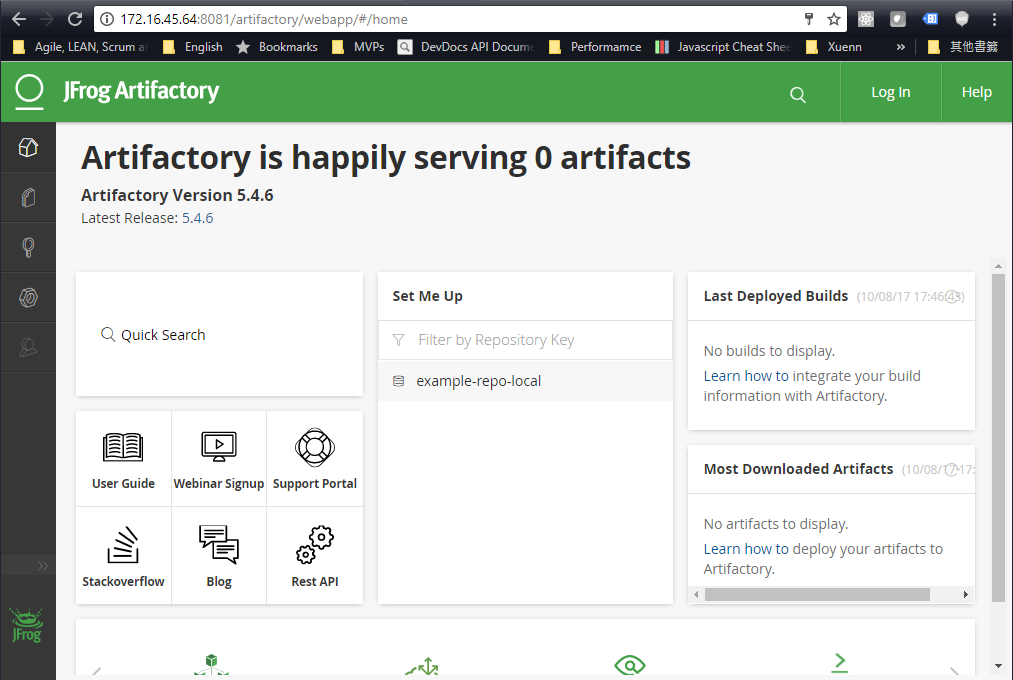Viewport: 1013px width, 680px height.
Task: Select the example-repo-local repository
Action: pos(478,381)
